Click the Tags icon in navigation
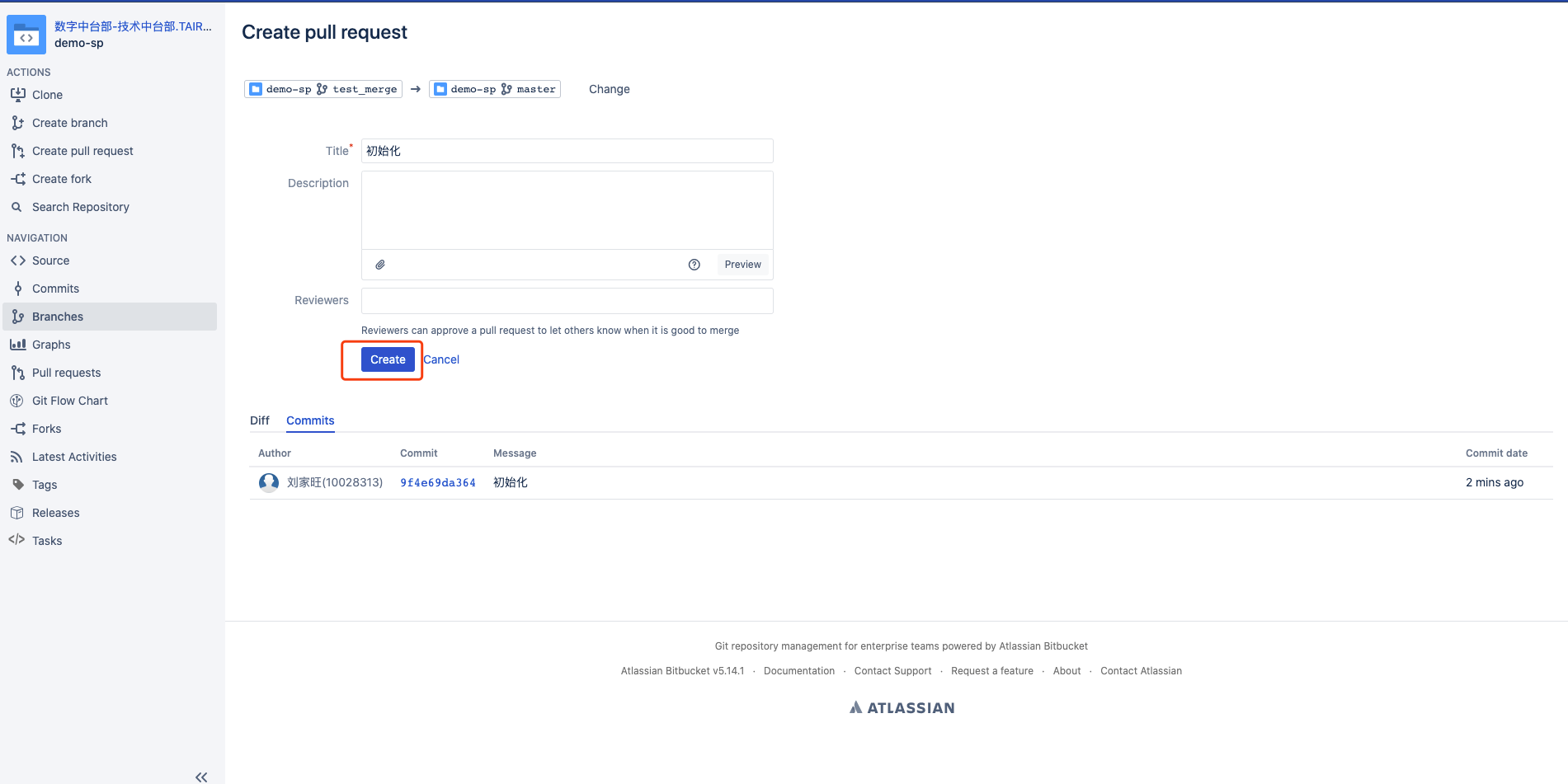The width and height of the screenshot is (1568, 784). [x=17, y=485]
